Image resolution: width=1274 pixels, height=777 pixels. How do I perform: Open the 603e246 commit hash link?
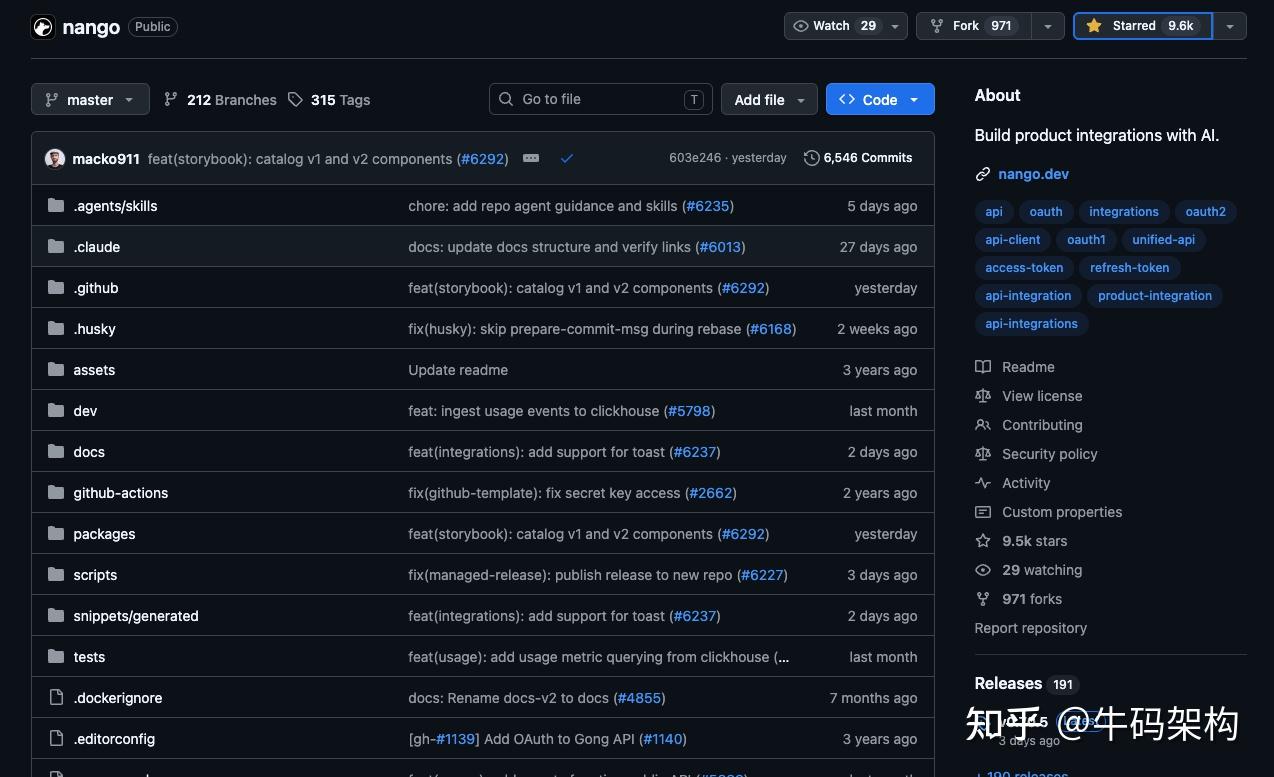click(x=695, y=158)
